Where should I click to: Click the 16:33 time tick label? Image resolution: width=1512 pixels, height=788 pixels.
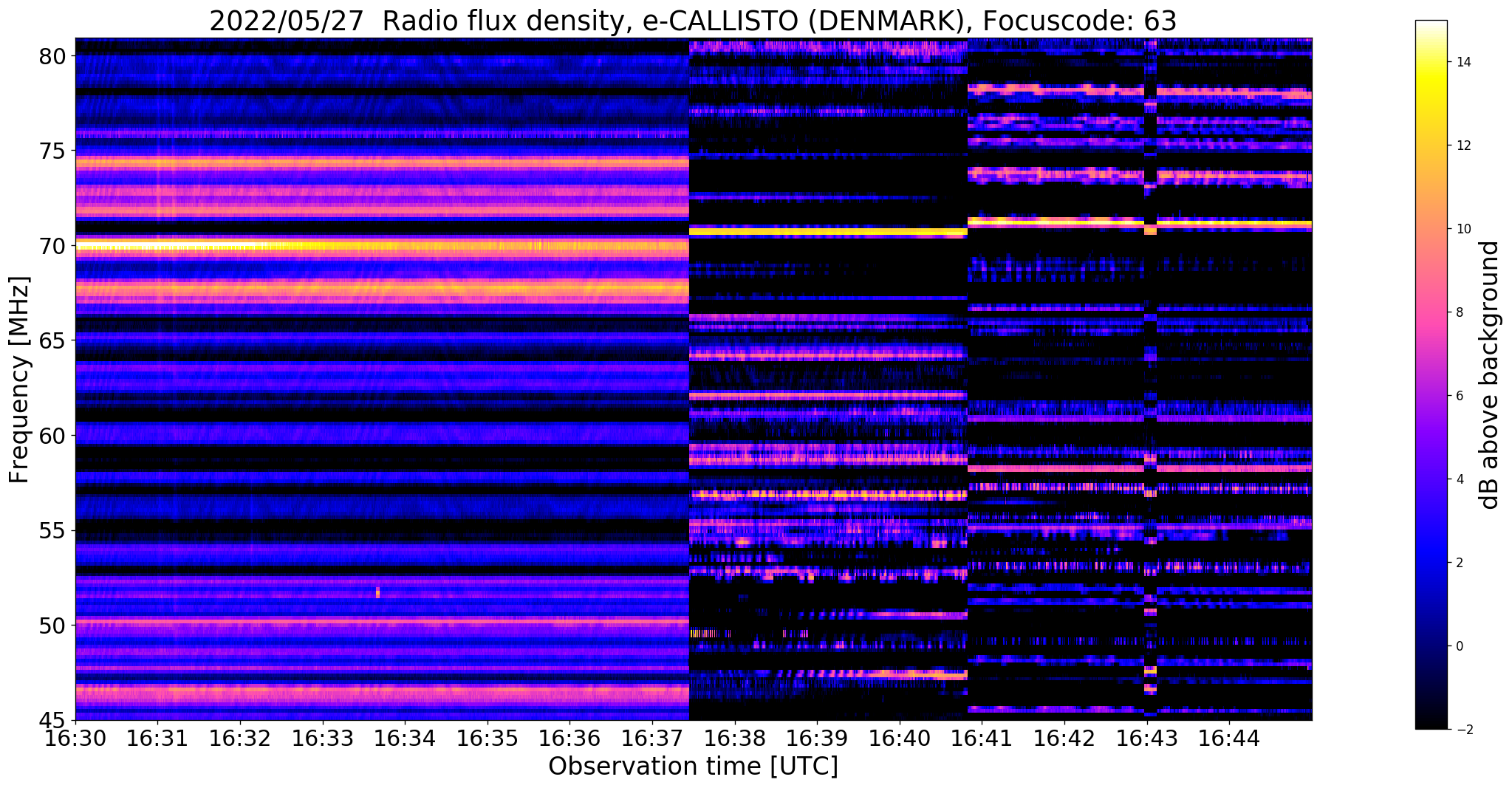point(321,738)
